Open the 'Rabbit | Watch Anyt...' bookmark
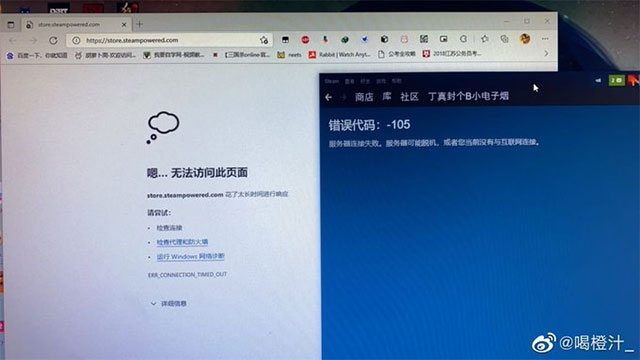 340,54
